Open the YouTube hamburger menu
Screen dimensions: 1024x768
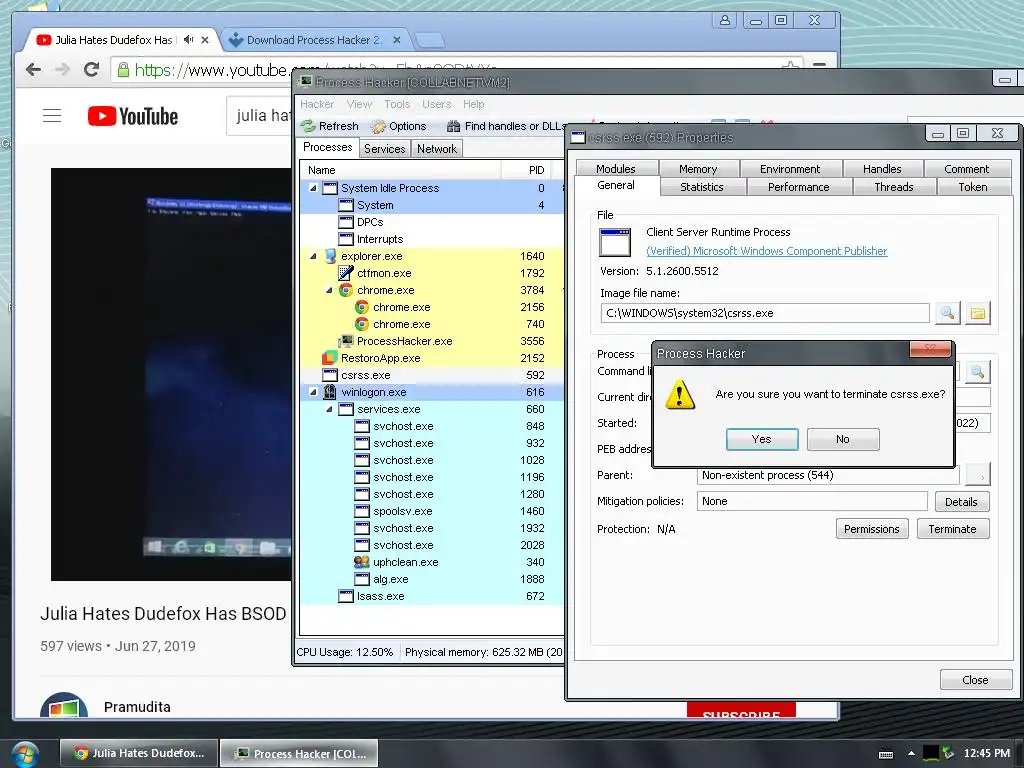coord(52,116)
